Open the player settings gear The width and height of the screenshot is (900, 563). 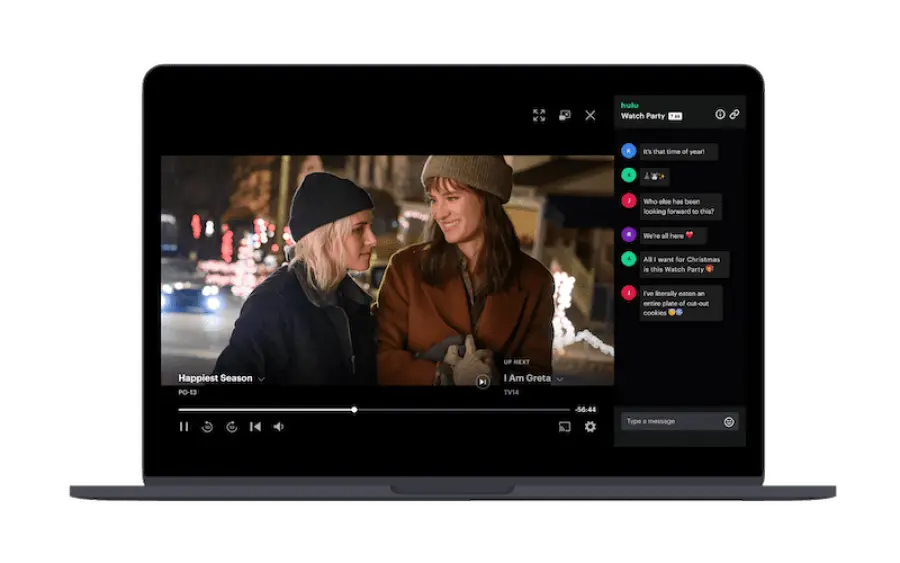click(590, 426)
